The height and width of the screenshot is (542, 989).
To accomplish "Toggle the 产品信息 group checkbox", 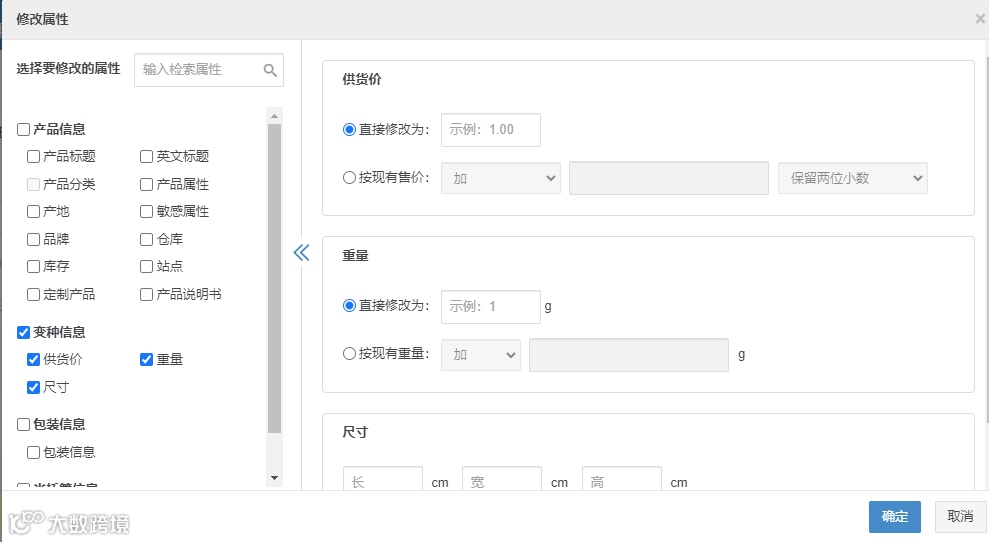I will (x=24, y=129).
